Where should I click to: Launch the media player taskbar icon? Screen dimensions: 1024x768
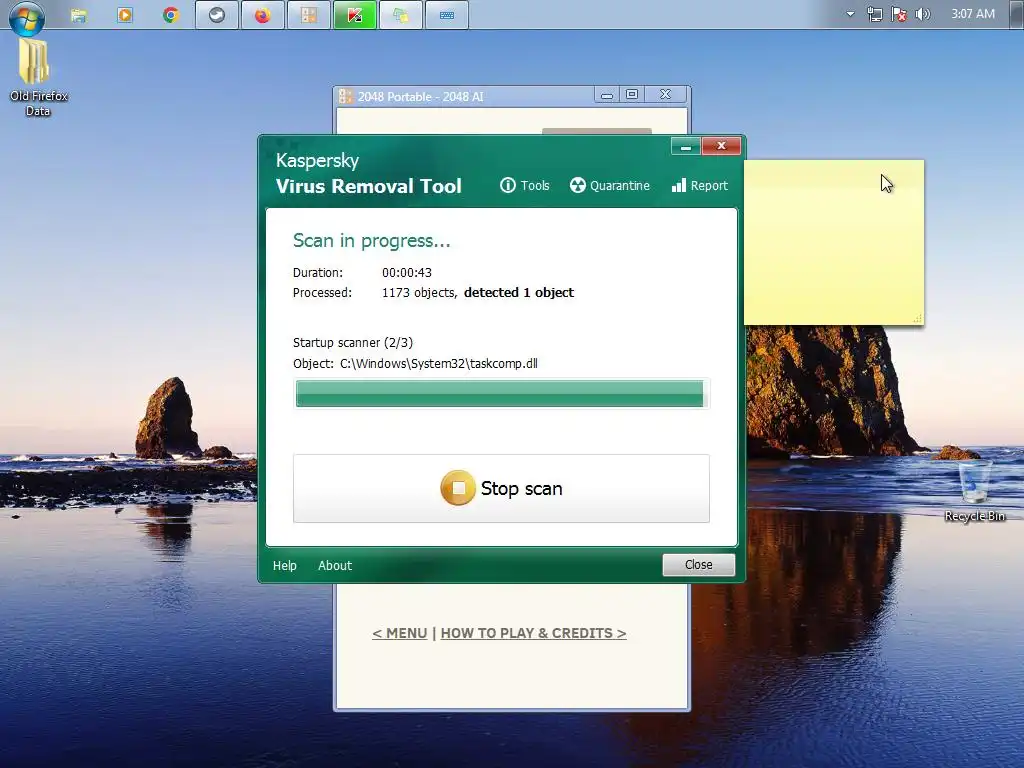click(125, 15)
